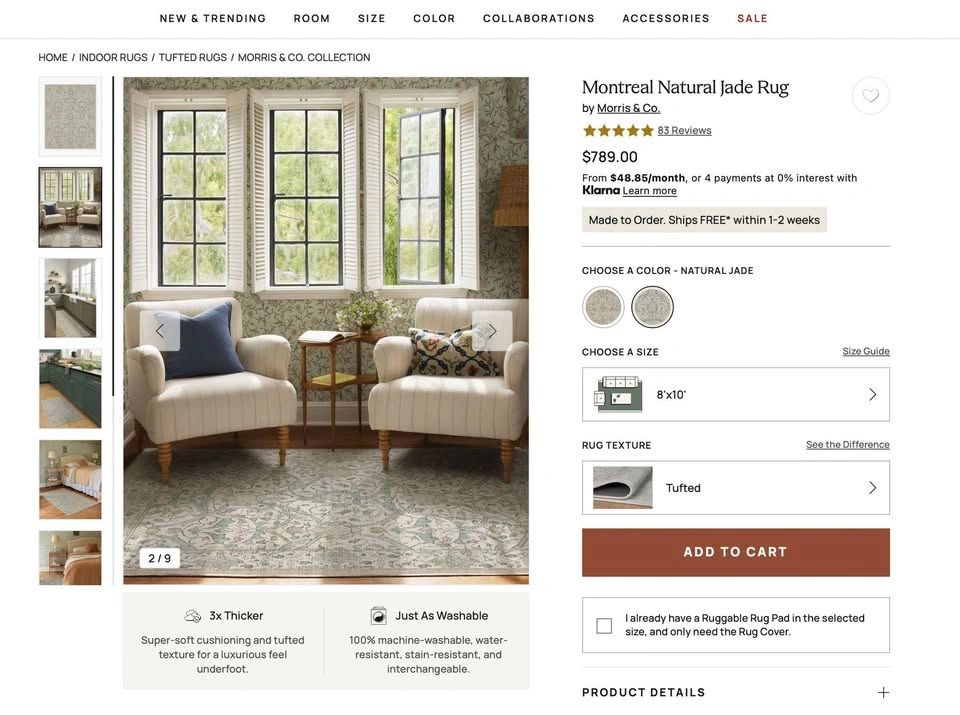Open the Collaborations menu
Screen dimensions: 960x715
(x=539, y=18)
